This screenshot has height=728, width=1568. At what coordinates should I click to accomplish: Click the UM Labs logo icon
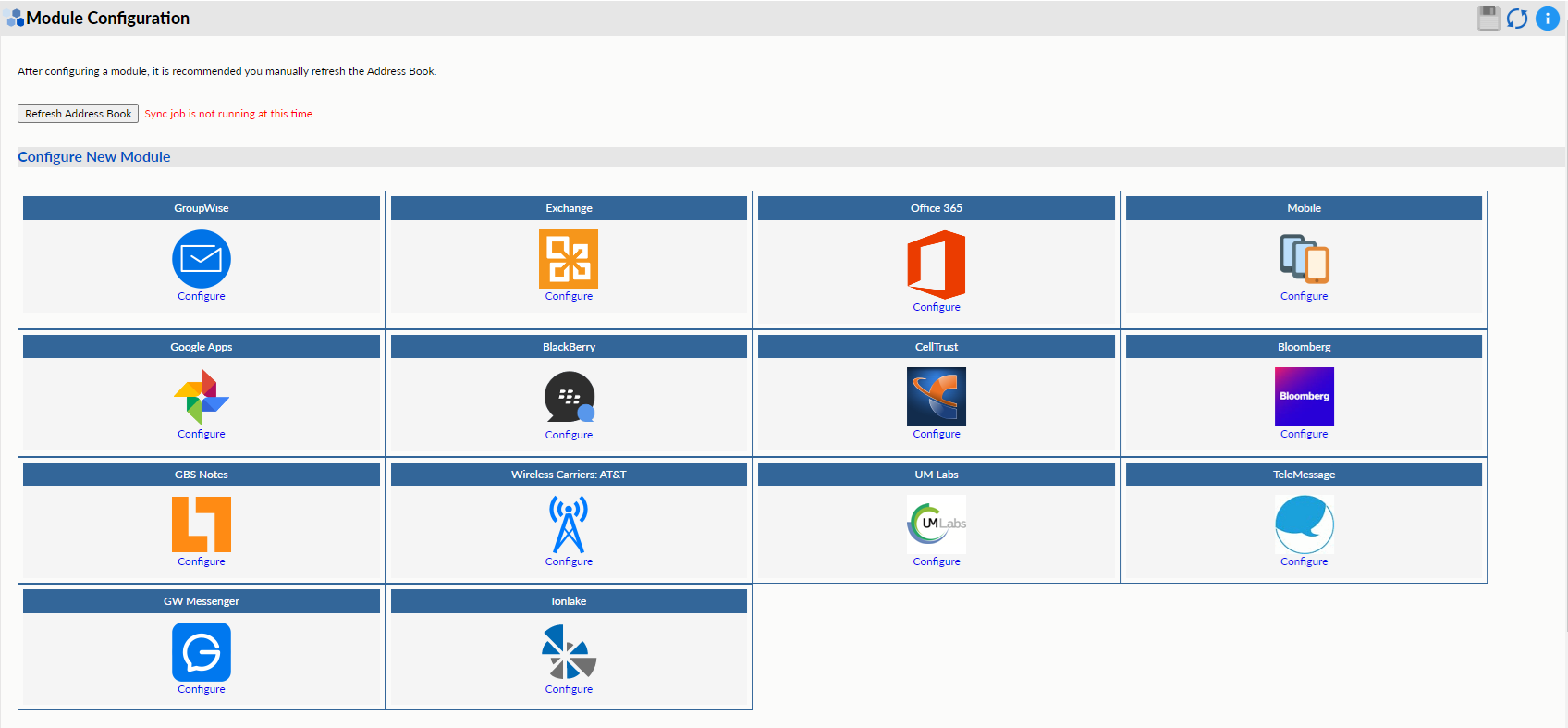(x=936, y=524)
